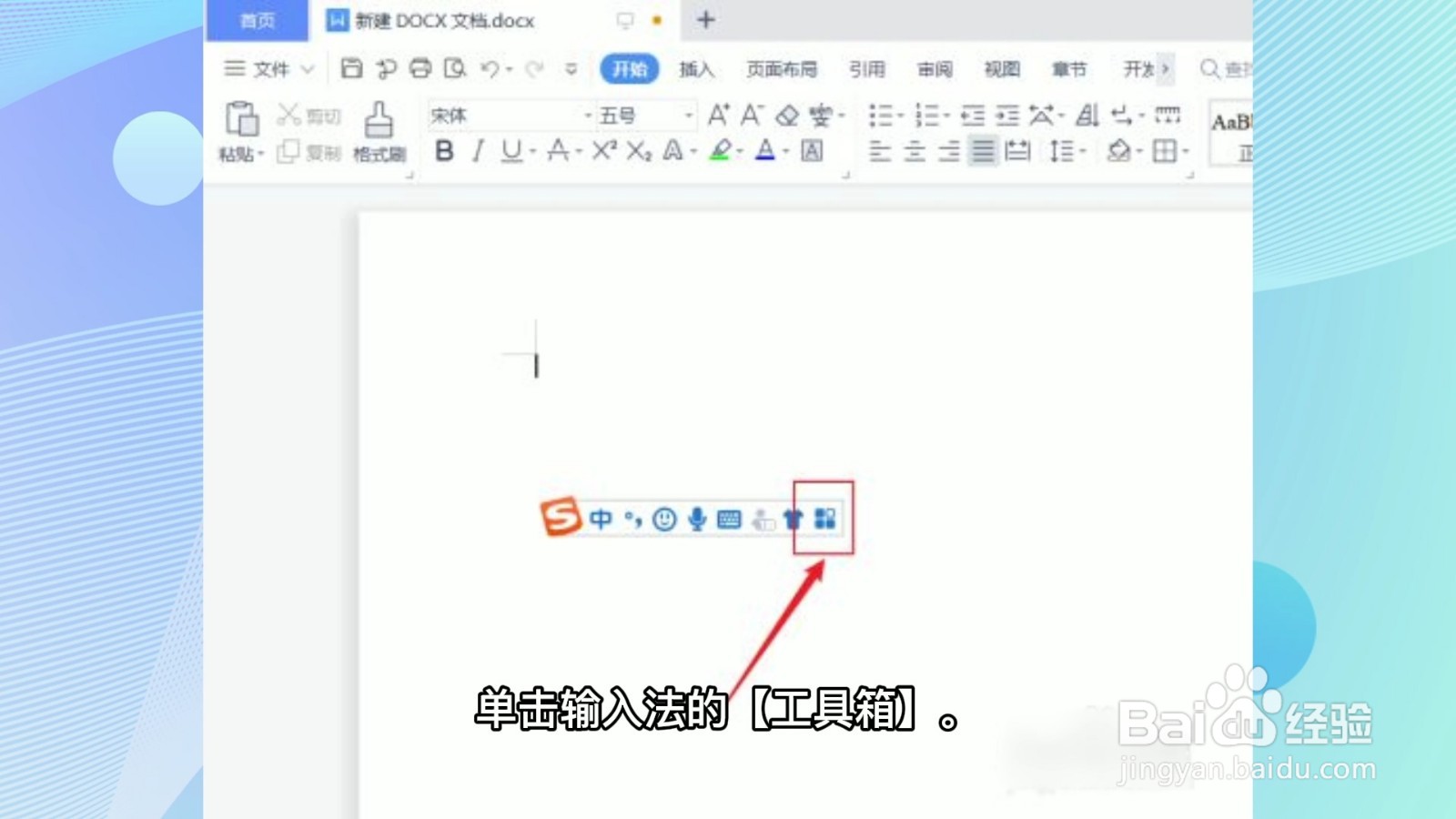Screen dimensions: 1456x819
Task: Click the Copy (复制) button
Action: point(308,152)
